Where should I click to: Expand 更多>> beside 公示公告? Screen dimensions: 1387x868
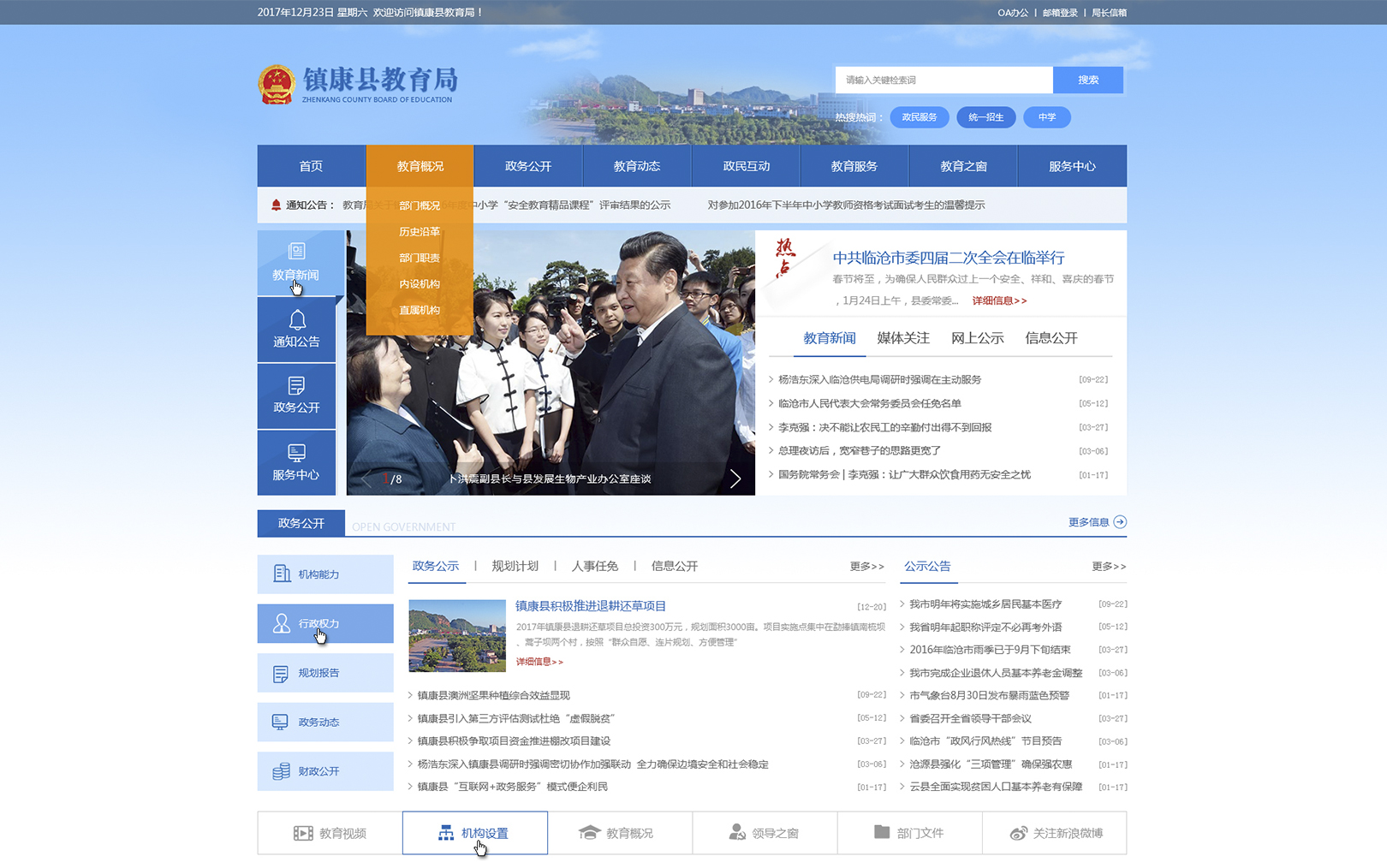(1108, 567)
